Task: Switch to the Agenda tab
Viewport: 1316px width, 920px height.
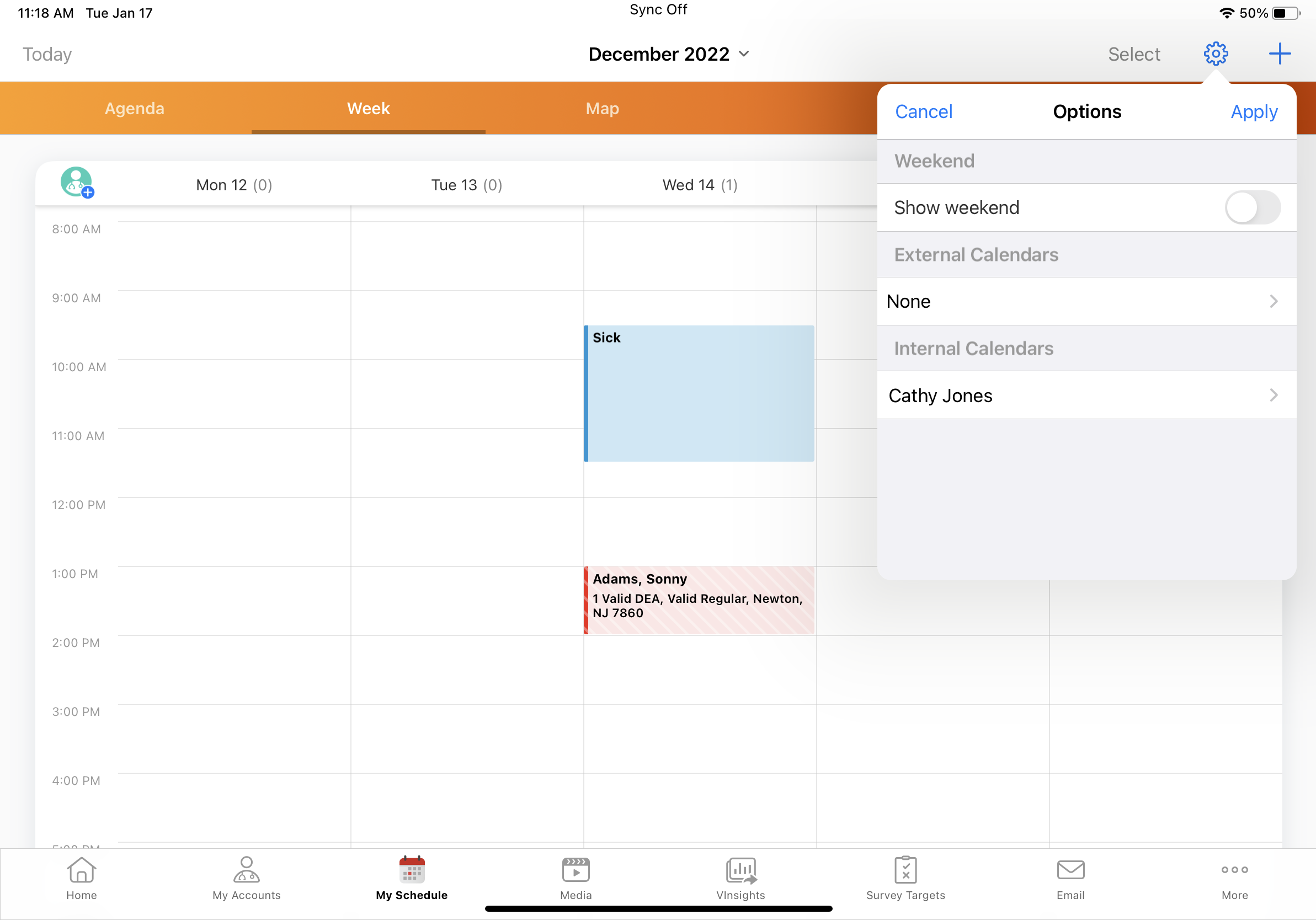Action: pos(134,108)
